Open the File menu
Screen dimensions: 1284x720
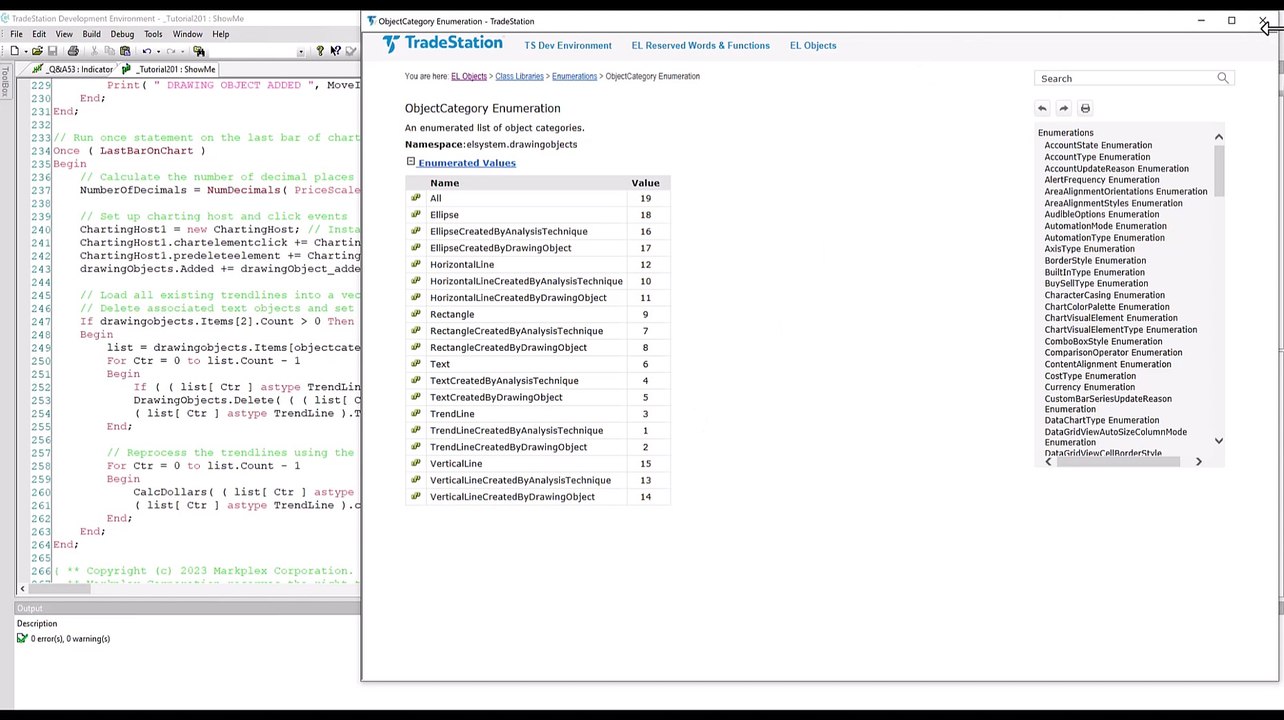[x=17, y=34]
